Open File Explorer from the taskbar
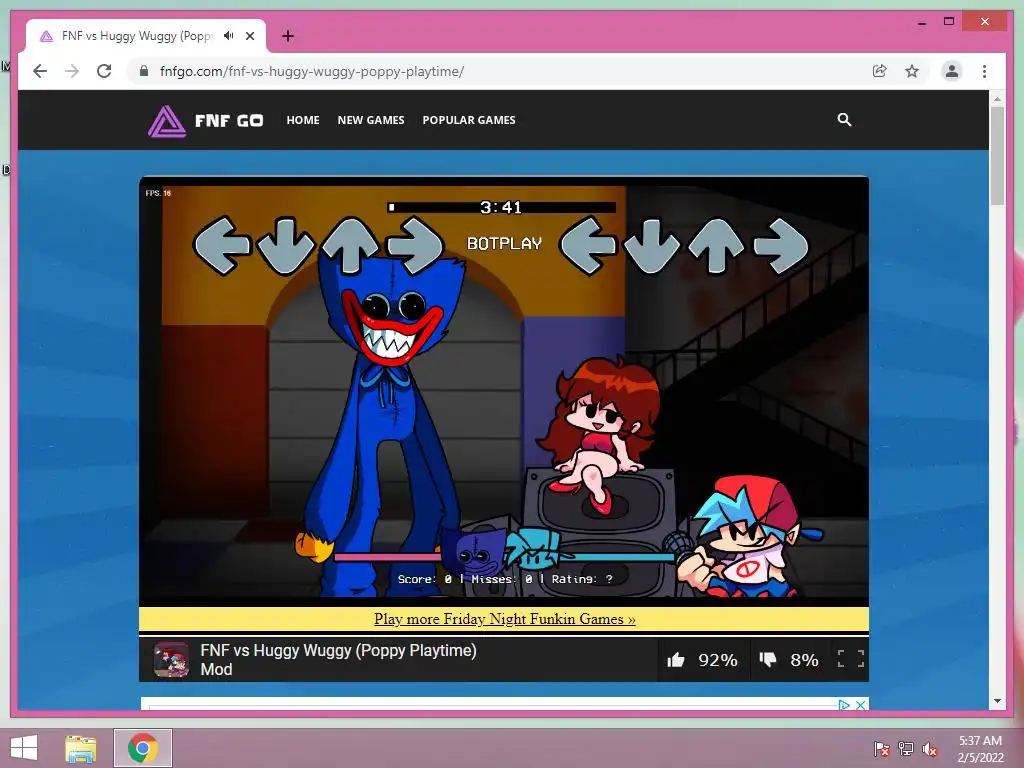The image size is (1024, 768). 81,748
